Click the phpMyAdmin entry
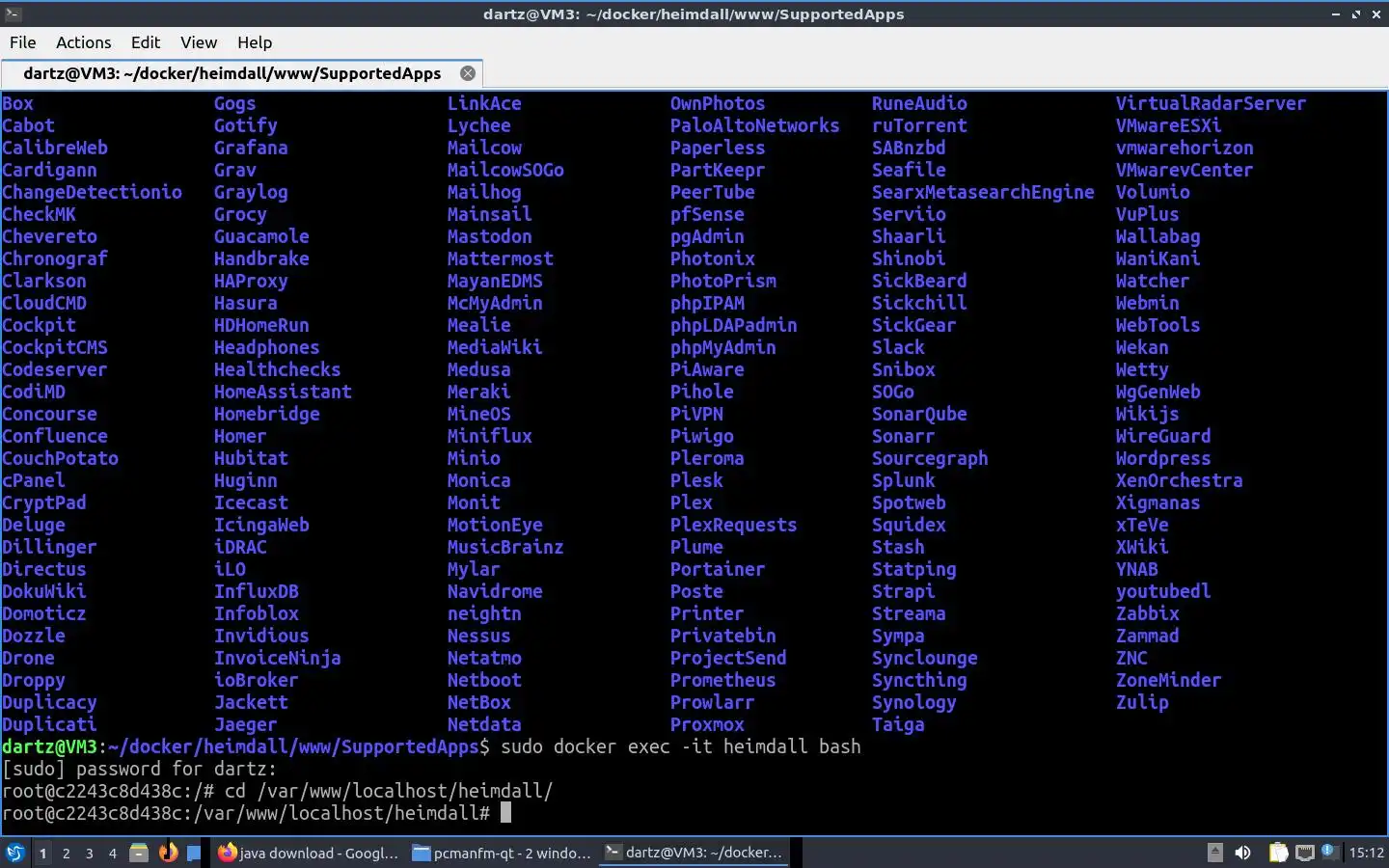 click(x=723, y=347)
